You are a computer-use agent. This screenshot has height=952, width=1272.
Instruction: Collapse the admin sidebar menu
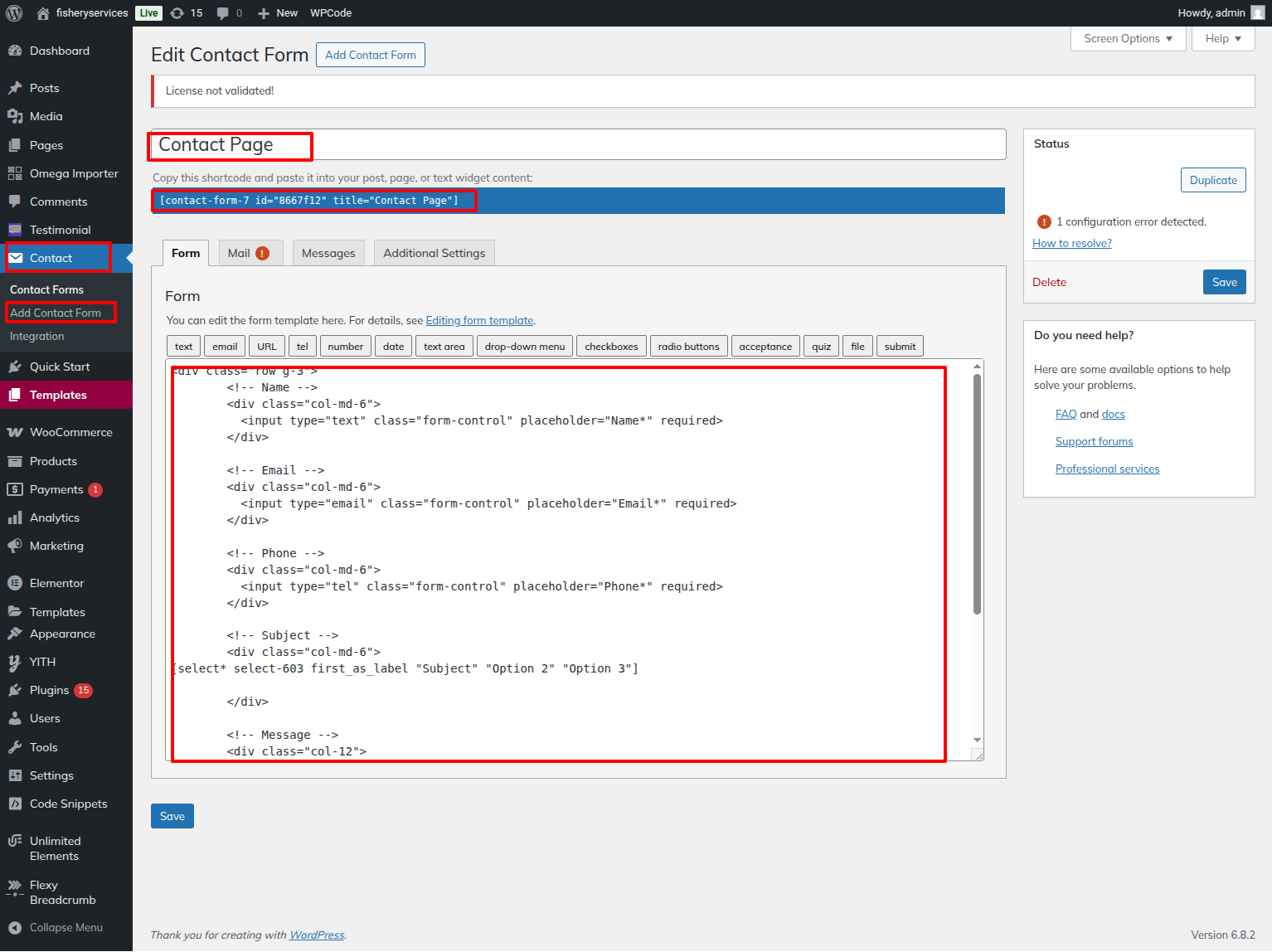coord(66,927)
